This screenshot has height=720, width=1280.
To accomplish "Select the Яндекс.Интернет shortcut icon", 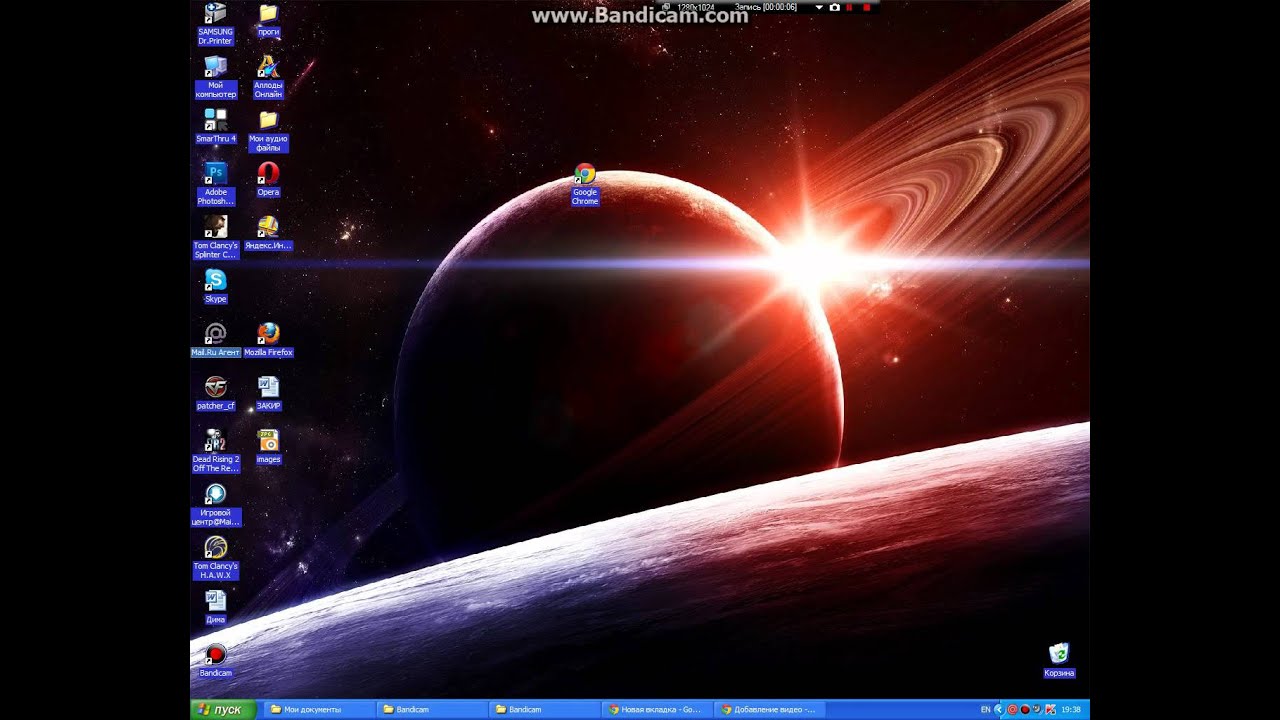I will pyautogui.click(x=268, y=233).
